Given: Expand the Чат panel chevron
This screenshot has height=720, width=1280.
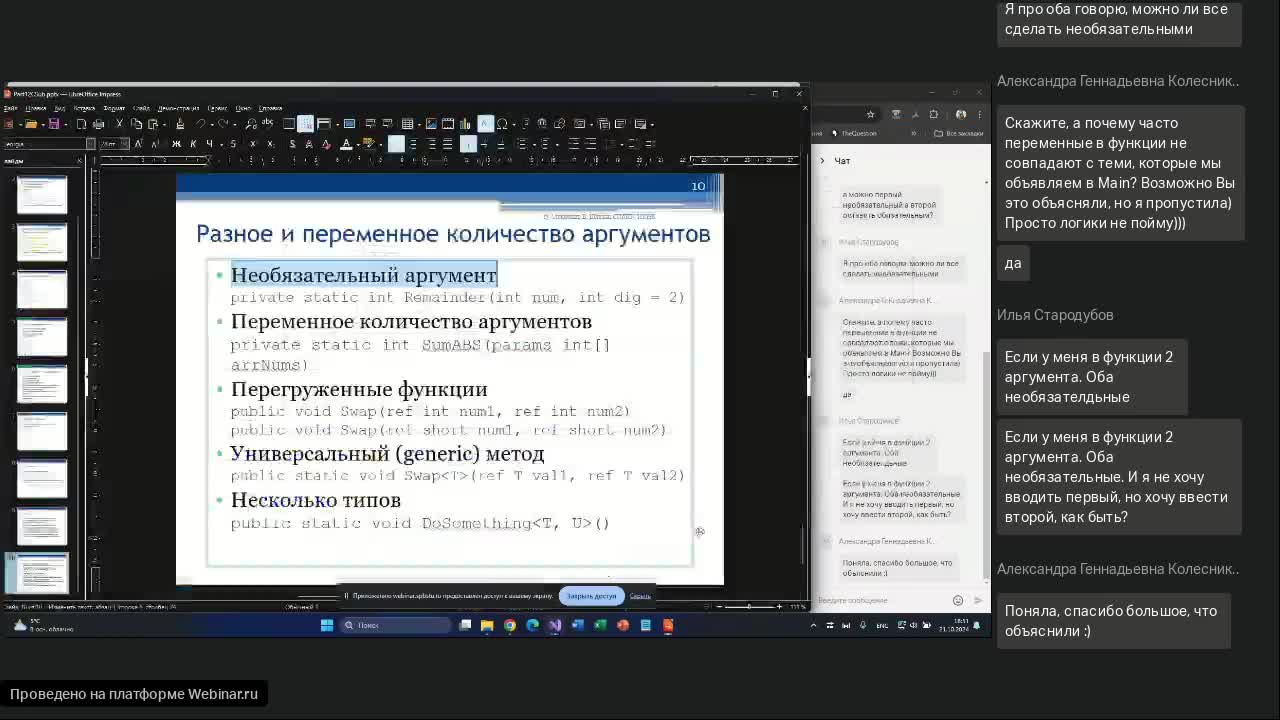Looking at the screenshot, I should (822, 160).
